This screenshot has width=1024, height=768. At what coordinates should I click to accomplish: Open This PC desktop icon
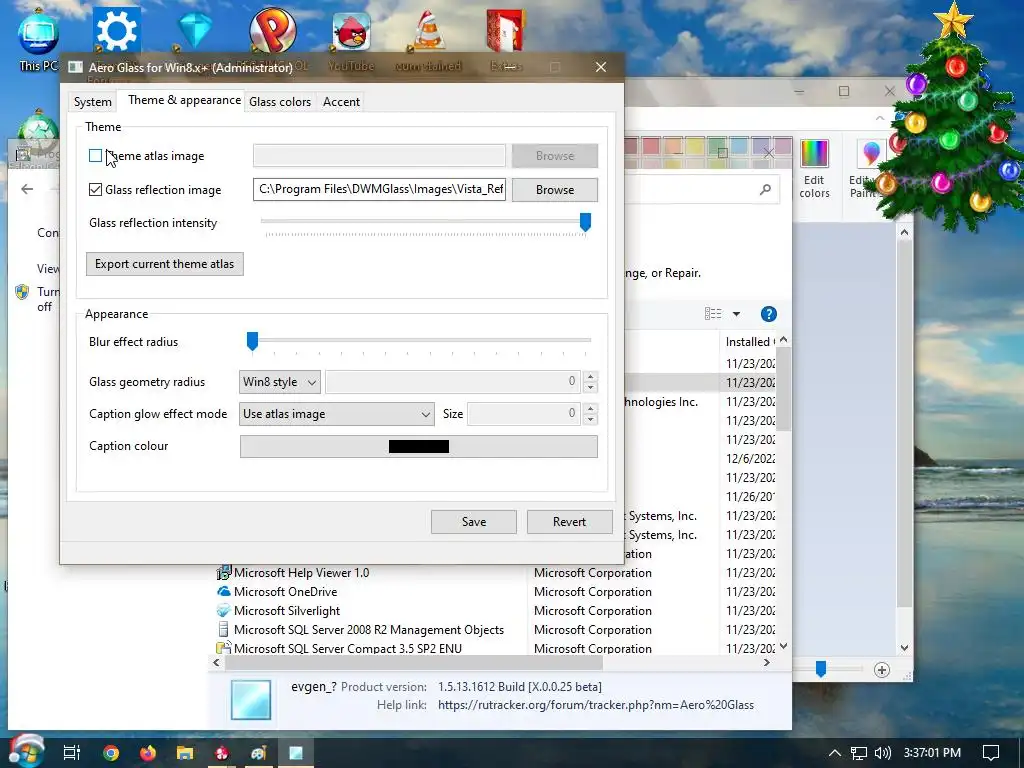point(39,39)
